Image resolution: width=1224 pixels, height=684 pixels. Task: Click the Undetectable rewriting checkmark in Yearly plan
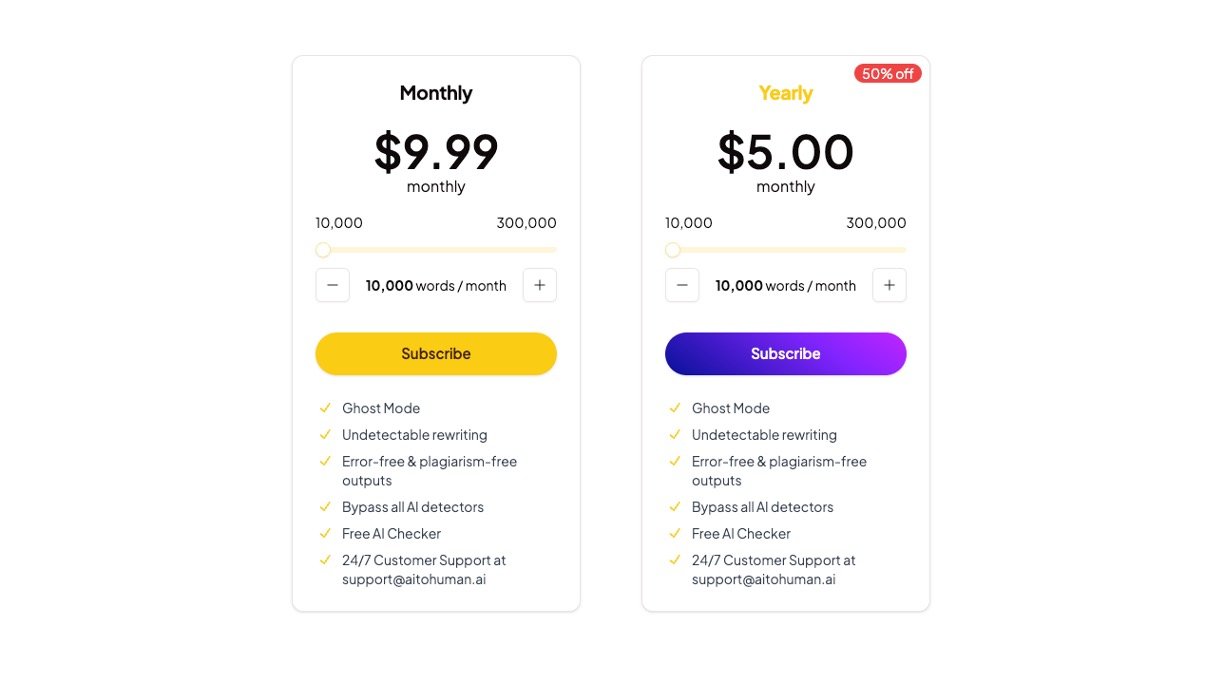click(x=675, y=434)
